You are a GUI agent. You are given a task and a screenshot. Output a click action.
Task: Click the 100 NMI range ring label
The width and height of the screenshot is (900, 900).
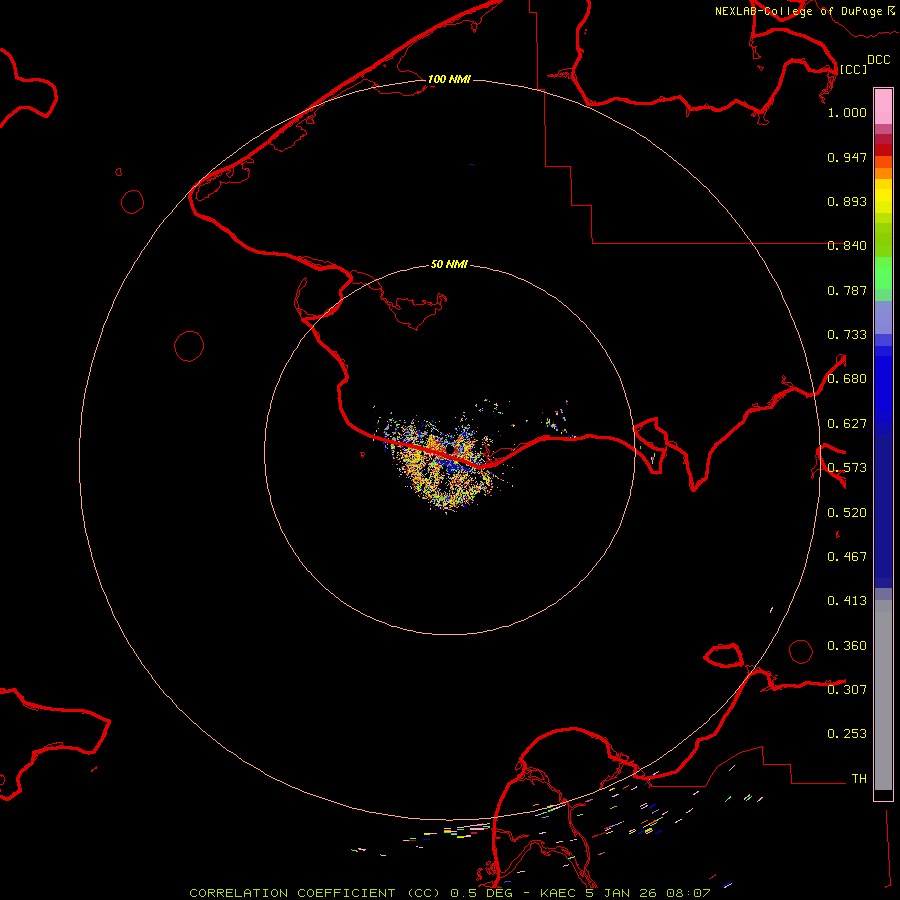(x=449, y=79)
